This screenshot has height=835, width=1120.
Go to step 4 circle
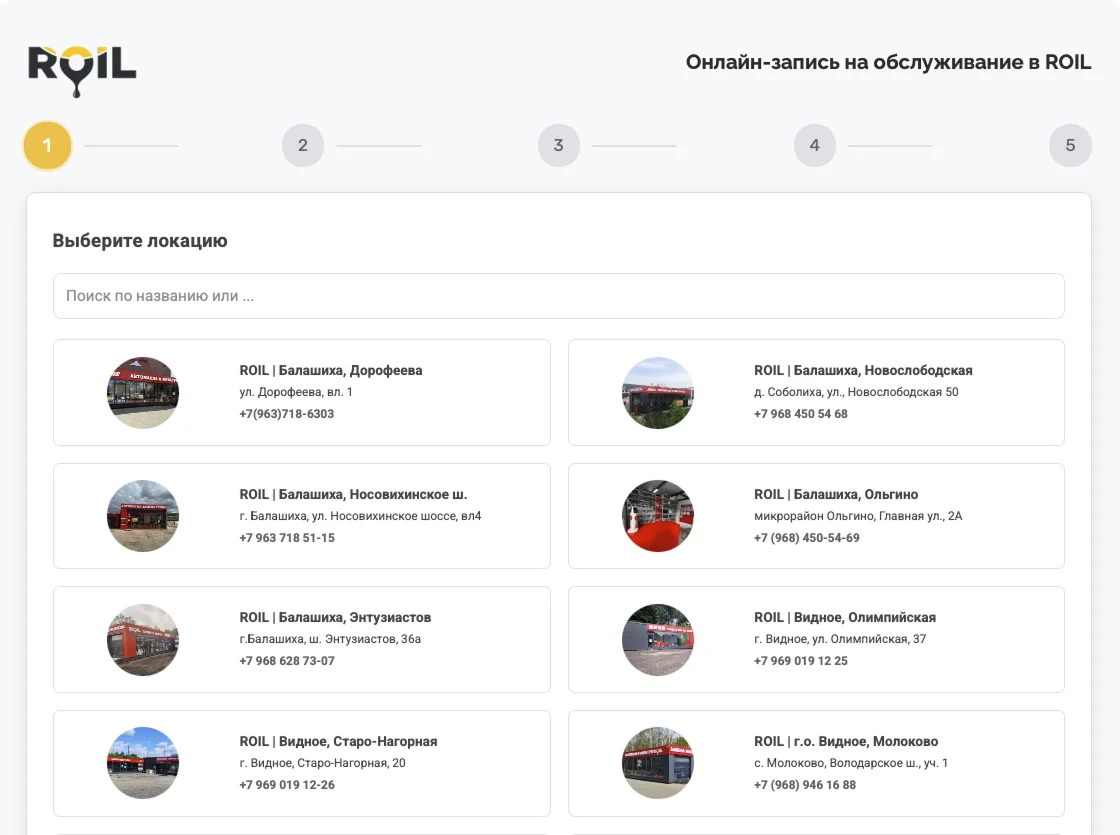814,146
